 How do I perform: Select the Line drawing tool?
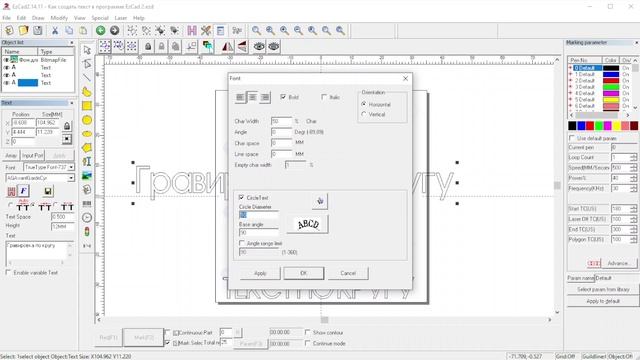(x=87, y=78)
